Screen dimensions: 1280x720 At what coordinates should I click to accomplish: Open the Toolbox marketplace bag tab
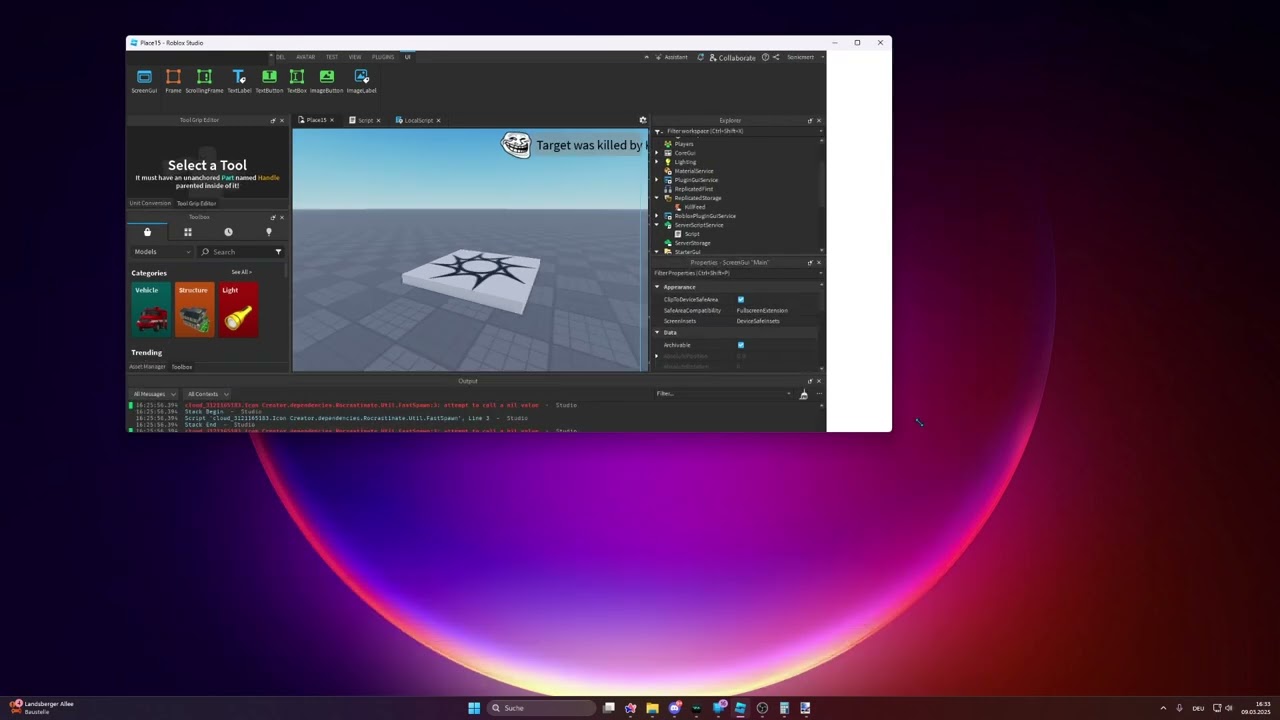click(147, 232)
